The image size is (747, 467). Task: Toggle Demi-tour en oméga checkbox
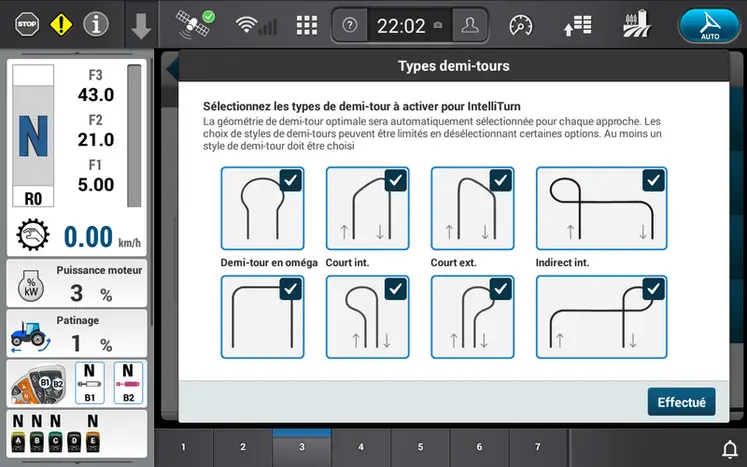[x=290, y=180]
